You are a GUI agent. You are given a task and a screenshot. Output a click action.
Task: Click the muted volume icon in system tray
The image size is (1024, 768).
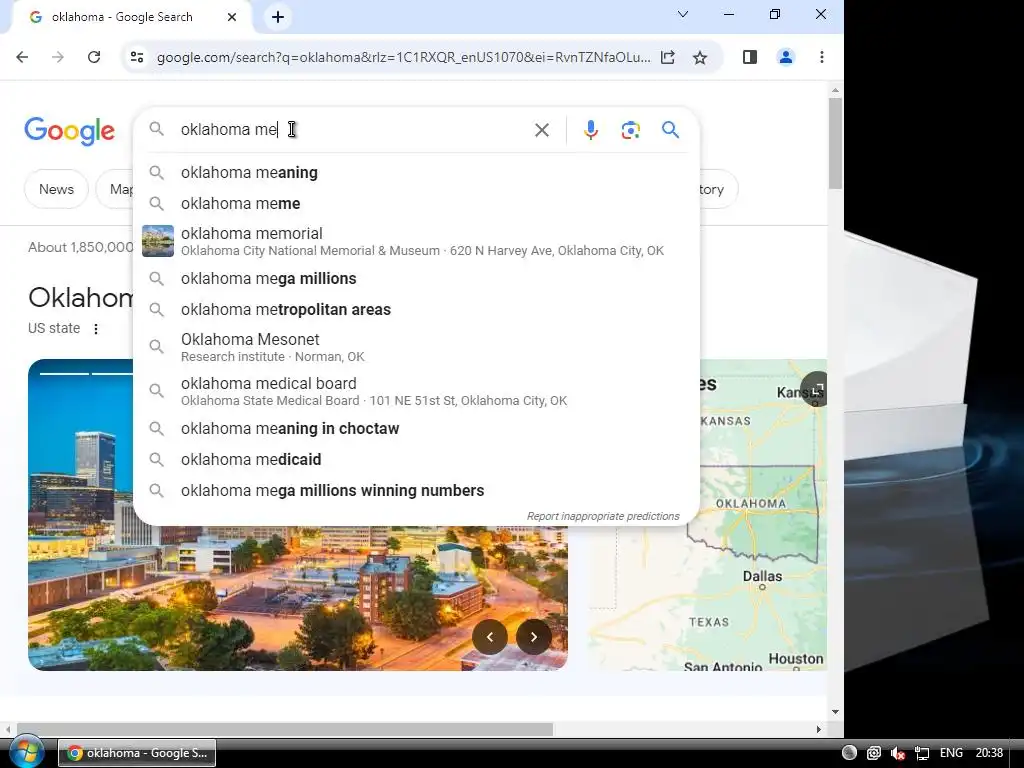[x=898, y=753]
